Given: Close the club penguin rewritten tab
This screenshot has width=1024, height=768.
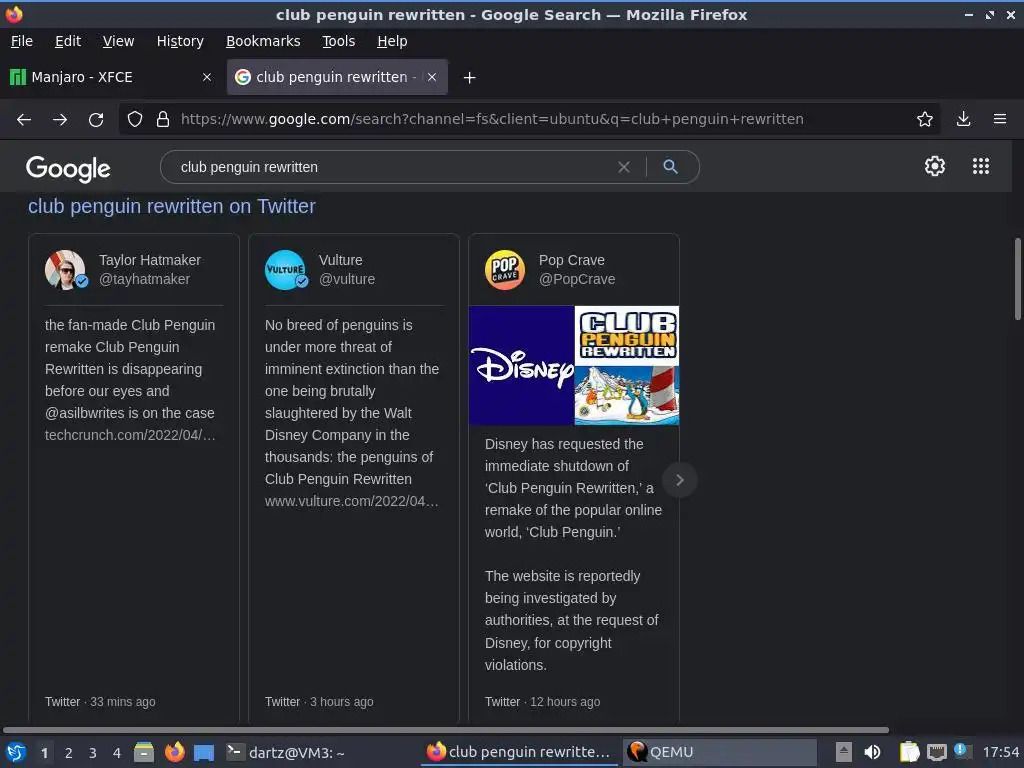Looking at the screenshot, I should pyautogui.click(x=432, y=77).
